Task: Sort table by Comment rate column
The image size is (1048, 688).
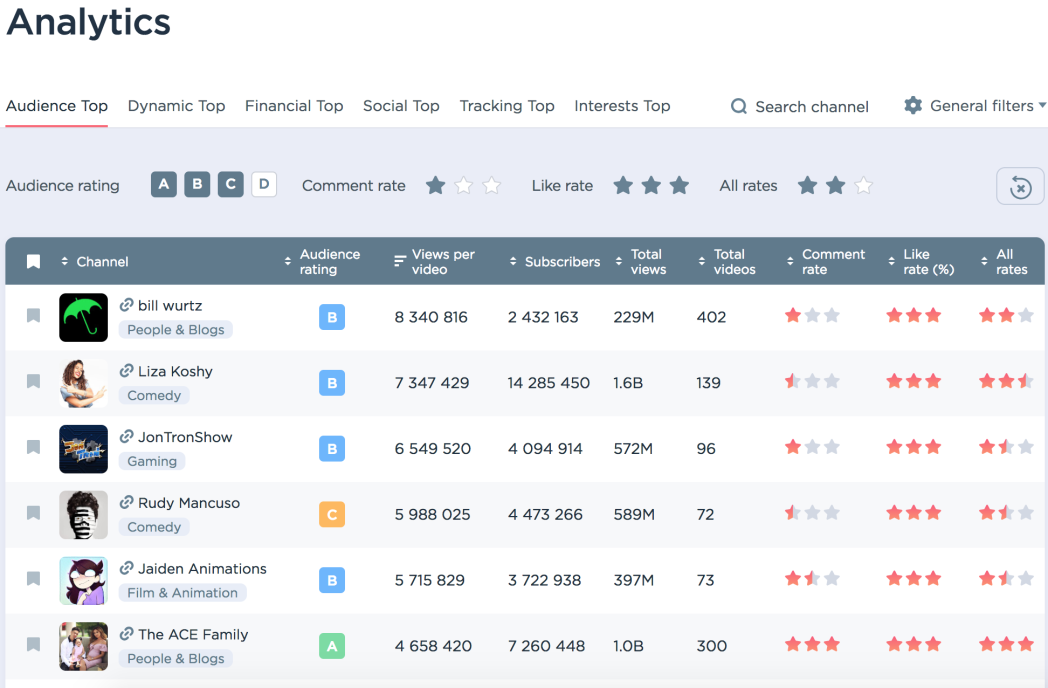Action: 825,261
